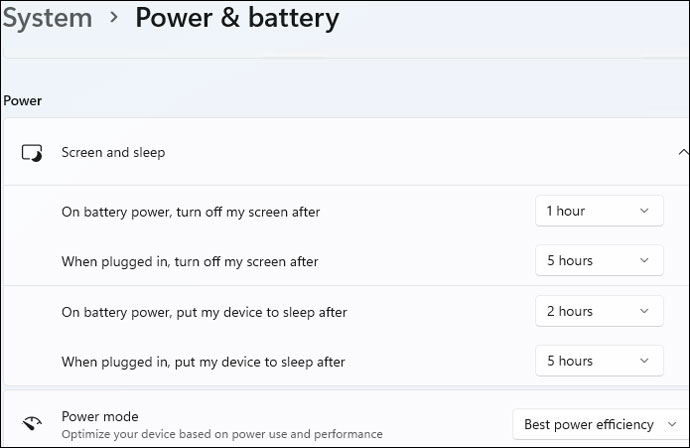Image resolution: width=690 pixels, height=448 pixels.
Task: Click the 'Optimize your device' description text
Action: 222,435
